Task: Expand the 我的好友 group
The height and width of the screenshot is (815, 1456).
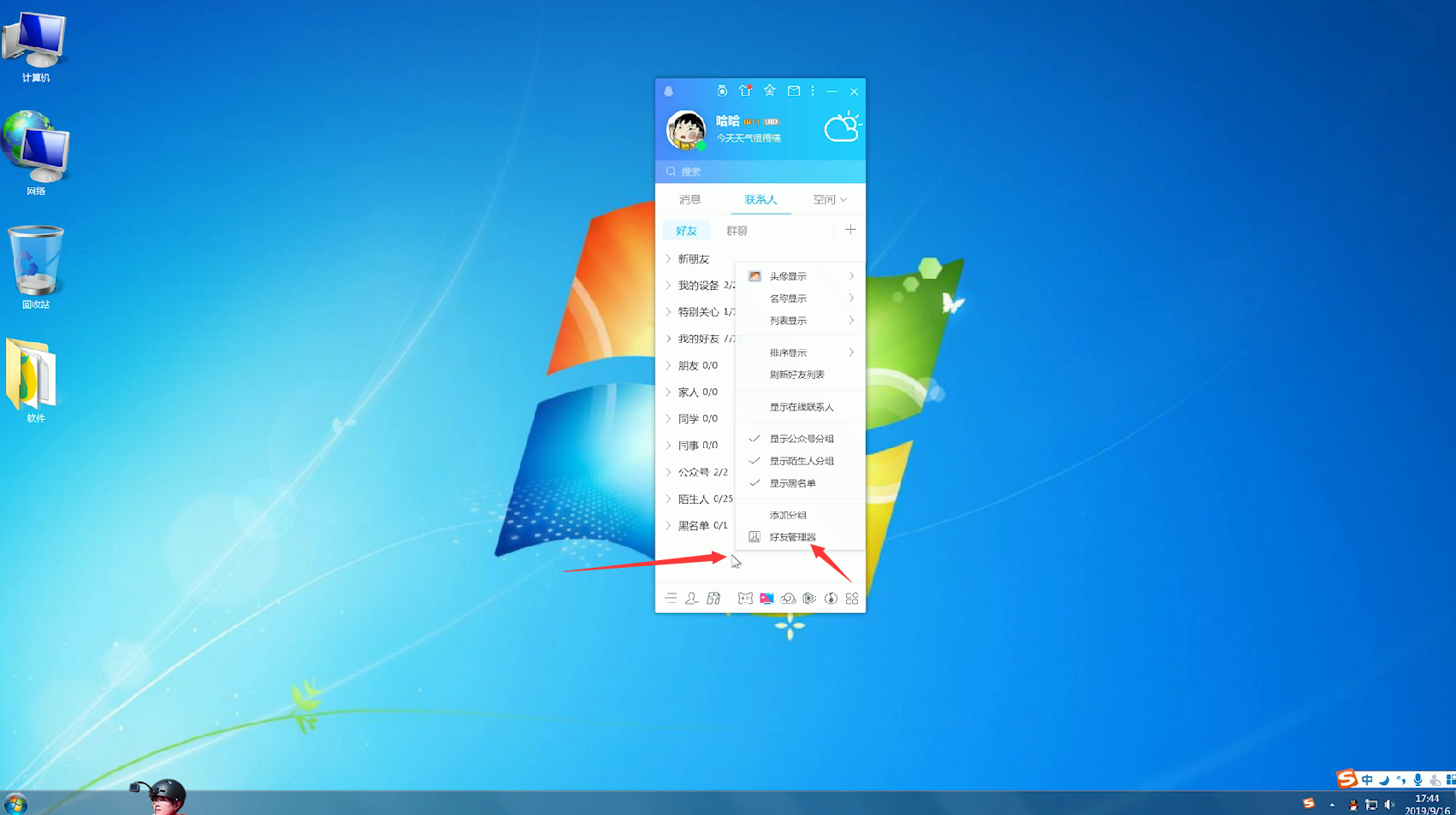Action: pos(700,339)
